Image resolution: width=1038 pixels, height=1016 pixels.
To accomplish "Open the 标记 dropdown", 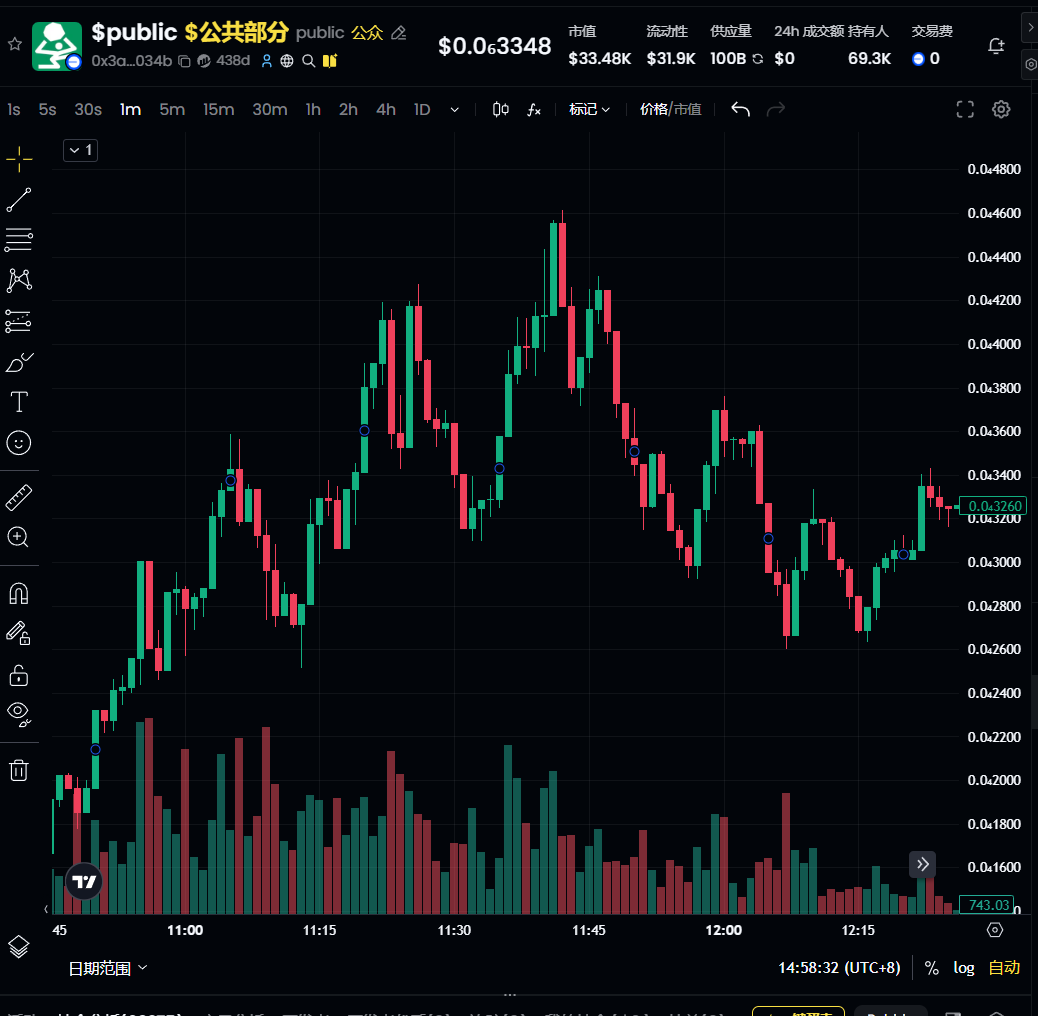I will pyautogui.click(x=589, y=109).
